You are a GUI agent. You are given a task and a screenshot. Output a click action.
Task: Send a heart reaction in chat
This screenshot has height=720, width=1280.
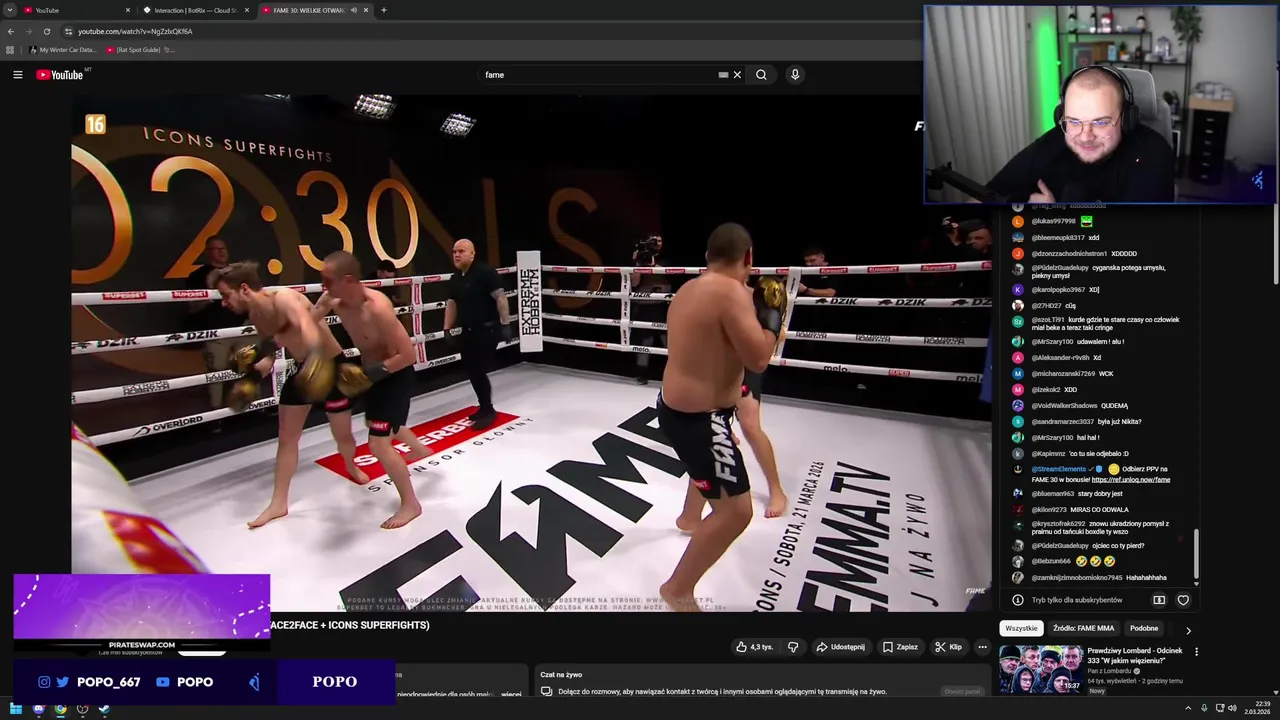tap(1183, 600)
